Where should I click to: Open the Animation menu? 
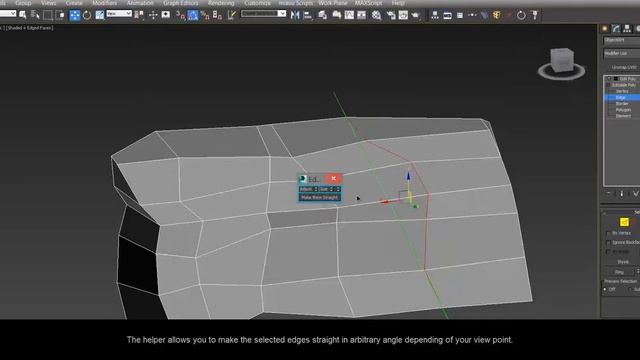click(140, 3)
